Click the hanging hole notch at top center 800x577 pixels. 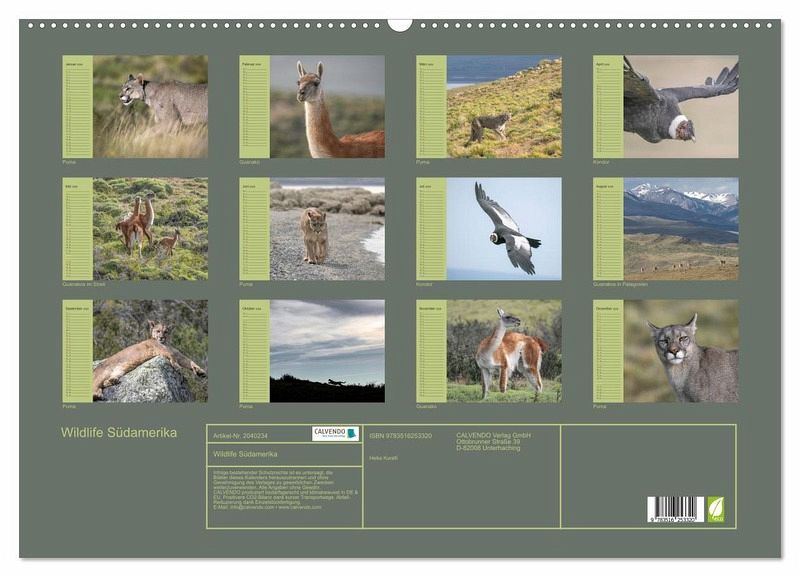pos(400,24)
